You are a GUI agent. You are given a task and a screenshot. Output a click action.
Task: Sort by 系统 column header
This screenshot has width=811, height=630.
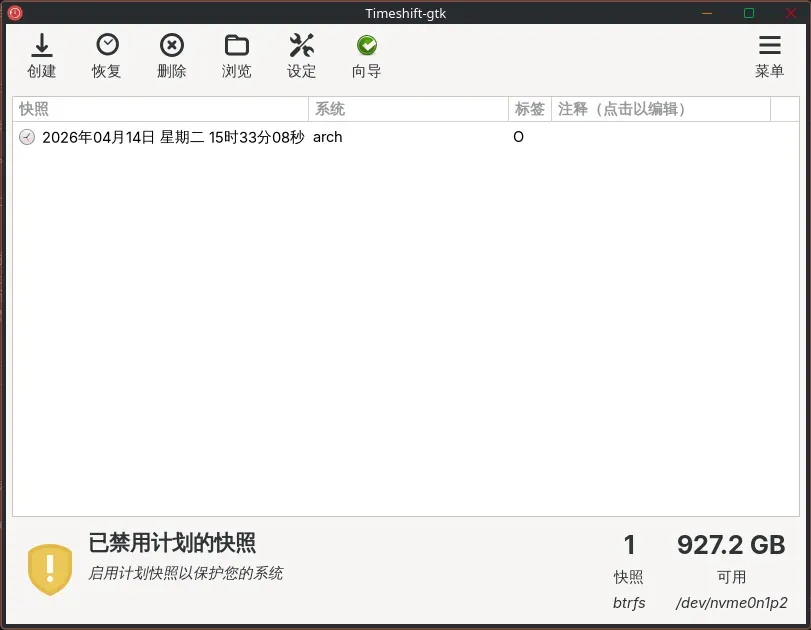click(x=409, y=109)
